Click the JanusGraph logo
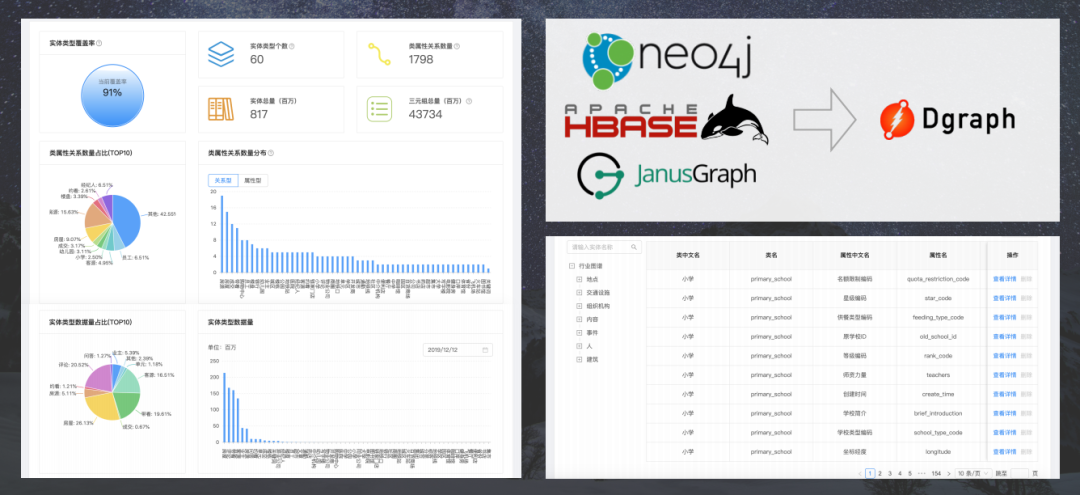The height and width of the screenshot is (495, 1080). pos(666,176)
